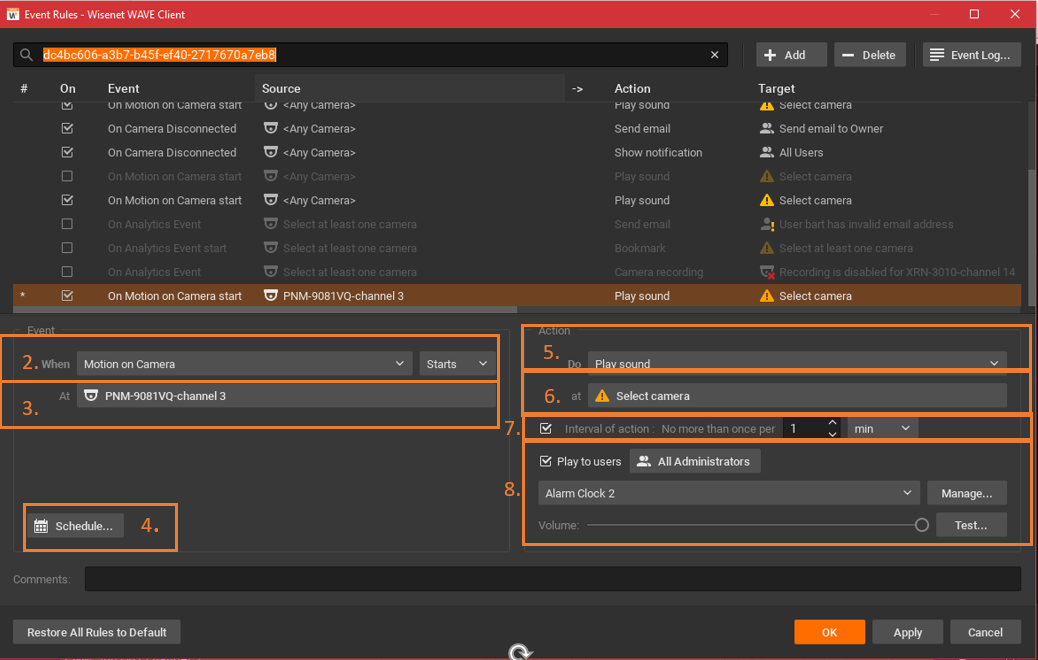The height and width of the screenshot is (660, 1038).
Task: Click Restore All Rules to Default
Action: click(x=97, y=632)
